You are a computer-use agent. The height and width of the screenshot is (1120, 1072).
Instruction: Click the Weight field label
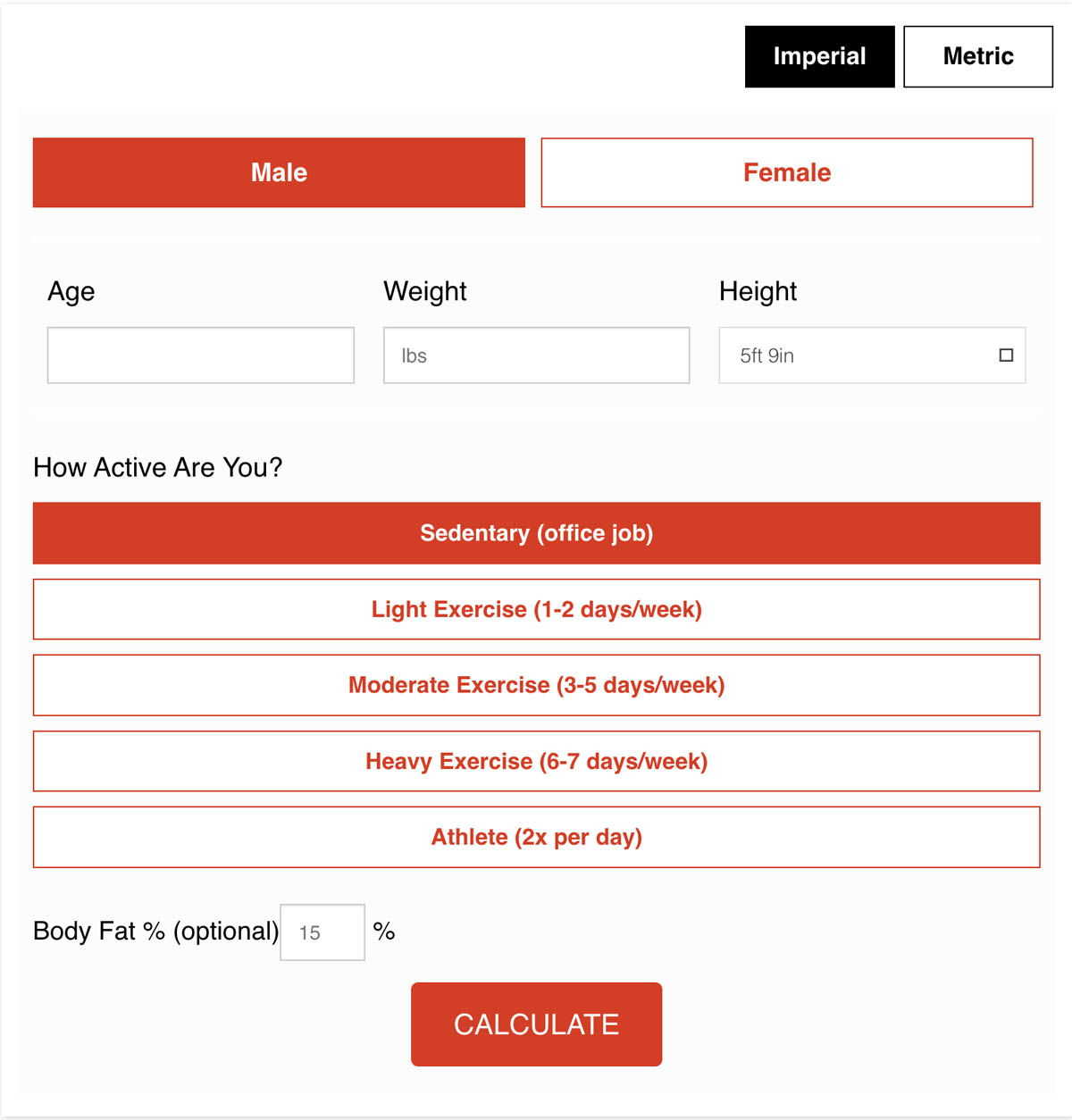[x=424, y=291]
